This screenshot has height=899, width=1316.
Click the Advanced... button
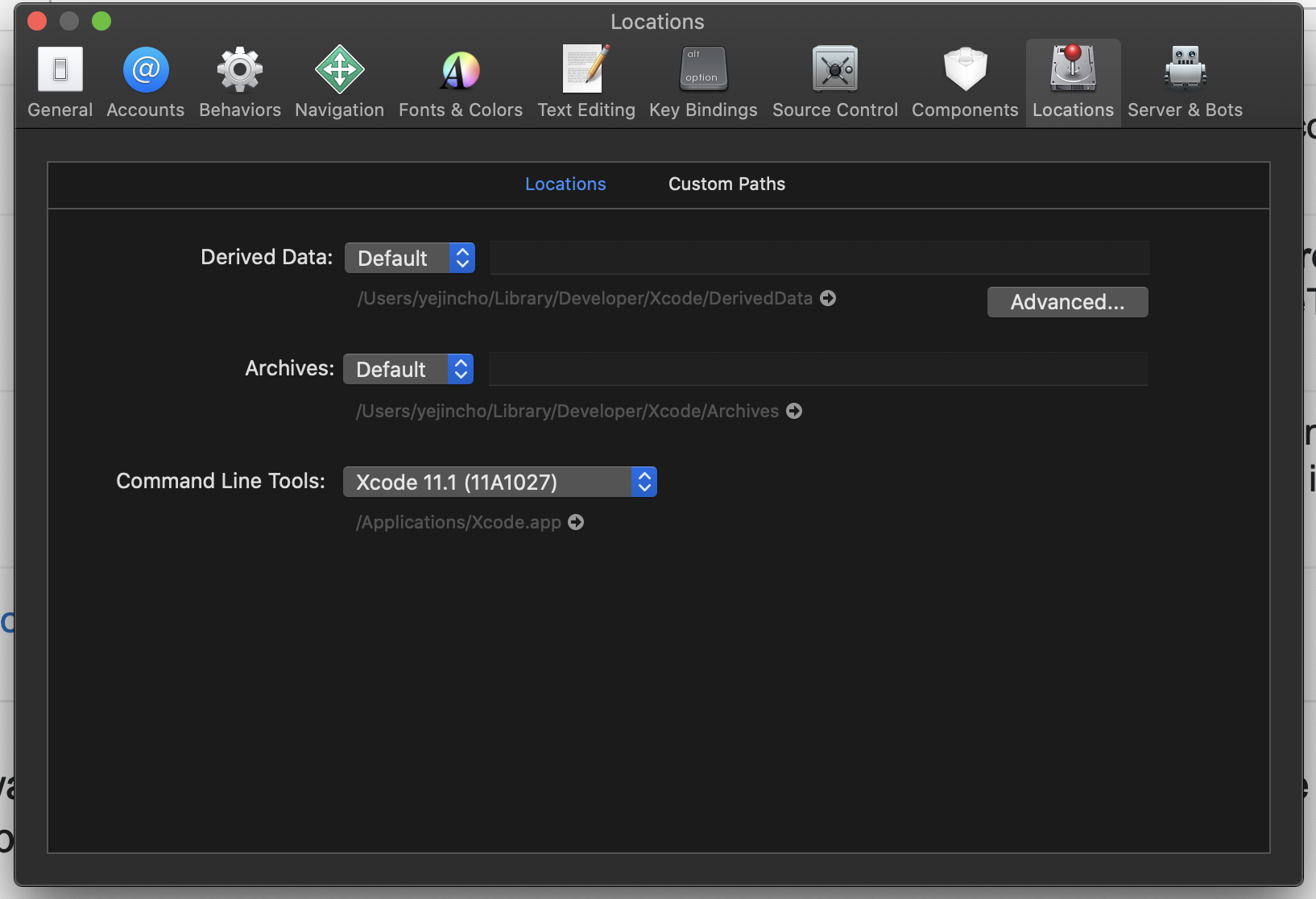[x=1067, y=302]
